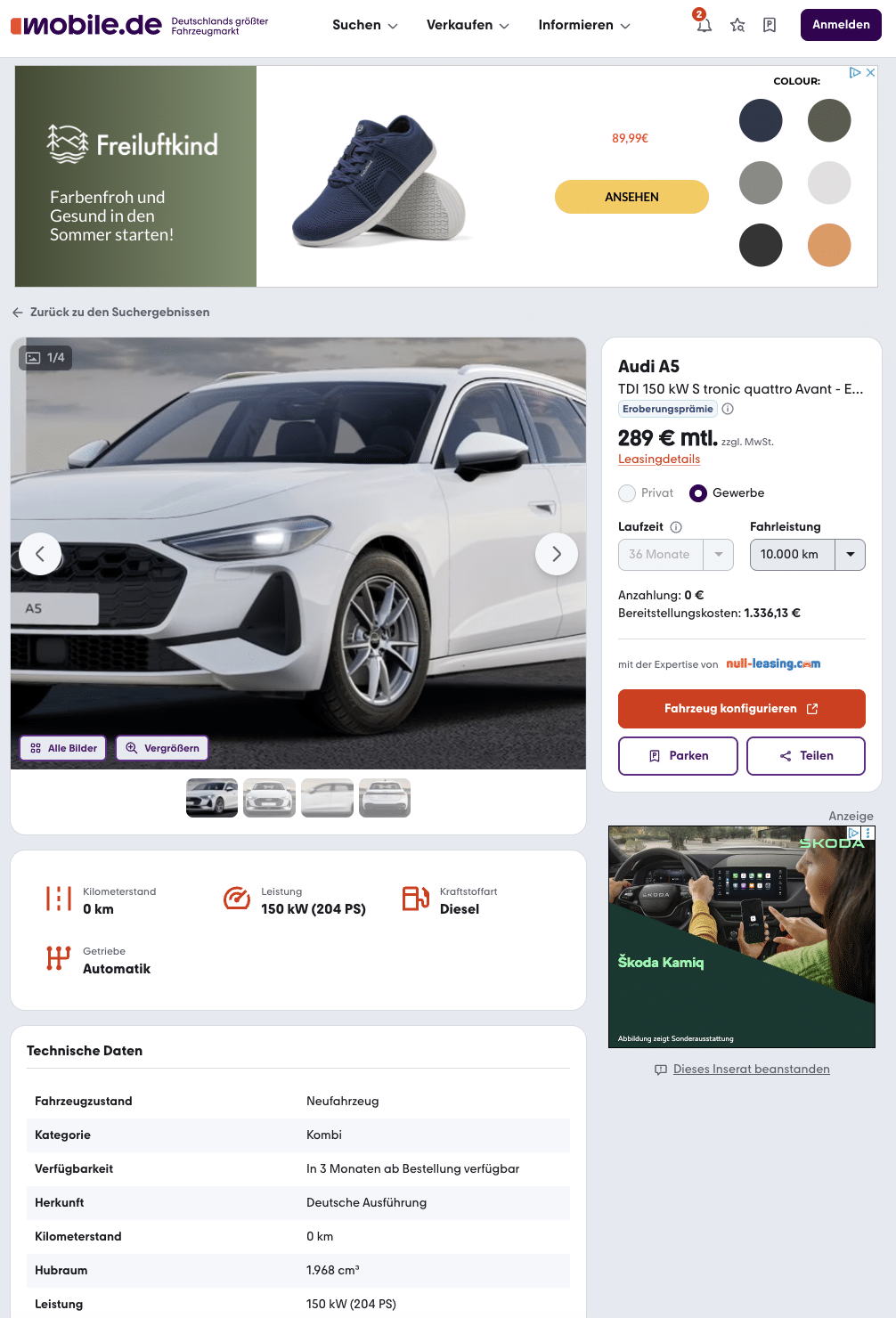Show previous car image with left arrow
896x1318 pixels.
coord(40,554)
